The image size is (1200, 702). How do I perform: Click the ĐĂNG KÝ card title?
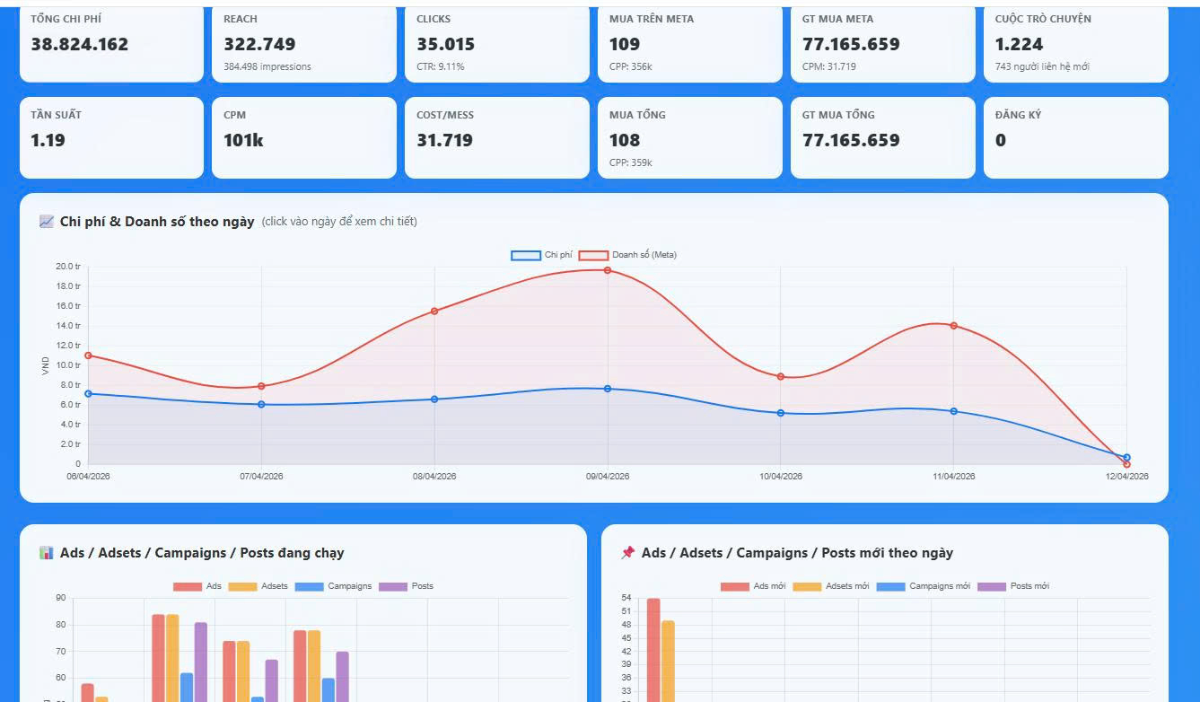point(1018,115)
